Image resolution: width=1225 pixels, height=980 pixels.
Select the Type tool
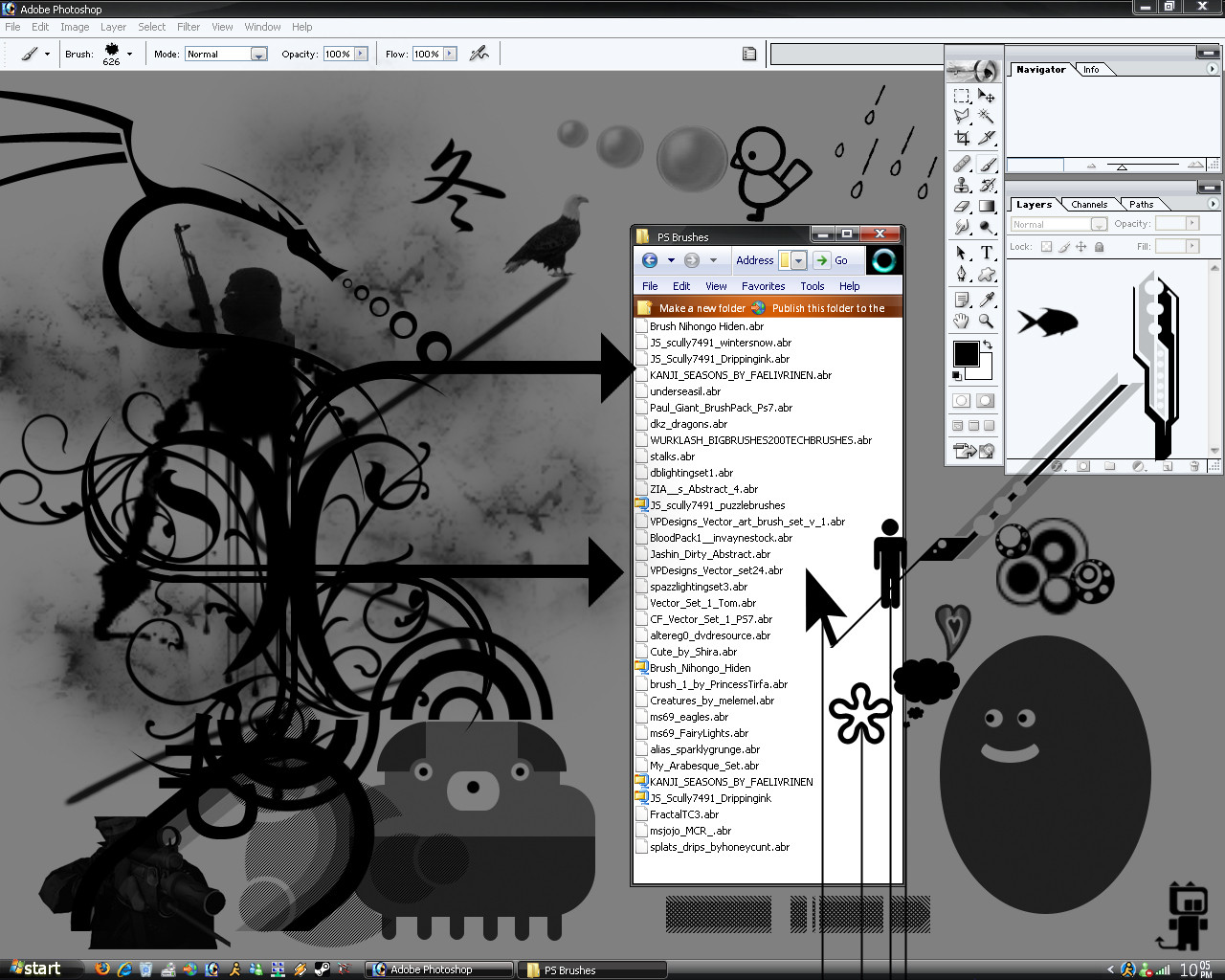[987, 253]
